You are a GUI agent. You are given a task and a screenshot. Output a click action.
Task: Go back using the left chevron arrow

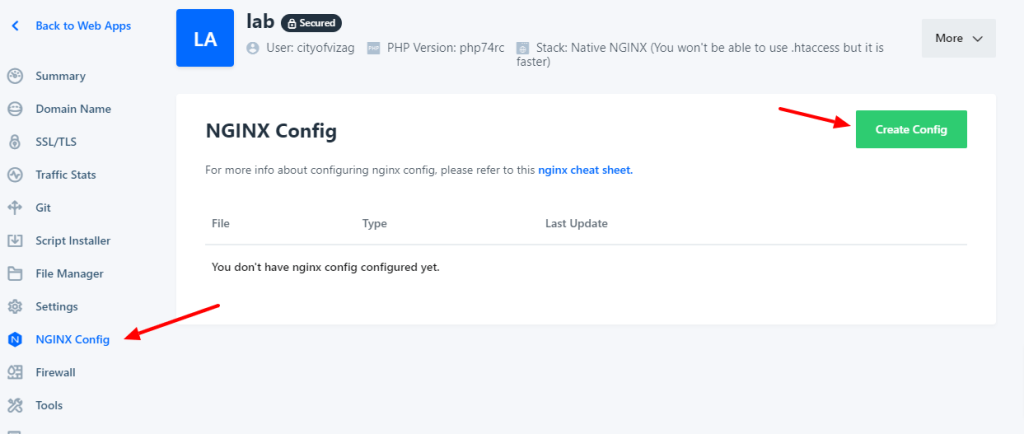coord(15,26)
